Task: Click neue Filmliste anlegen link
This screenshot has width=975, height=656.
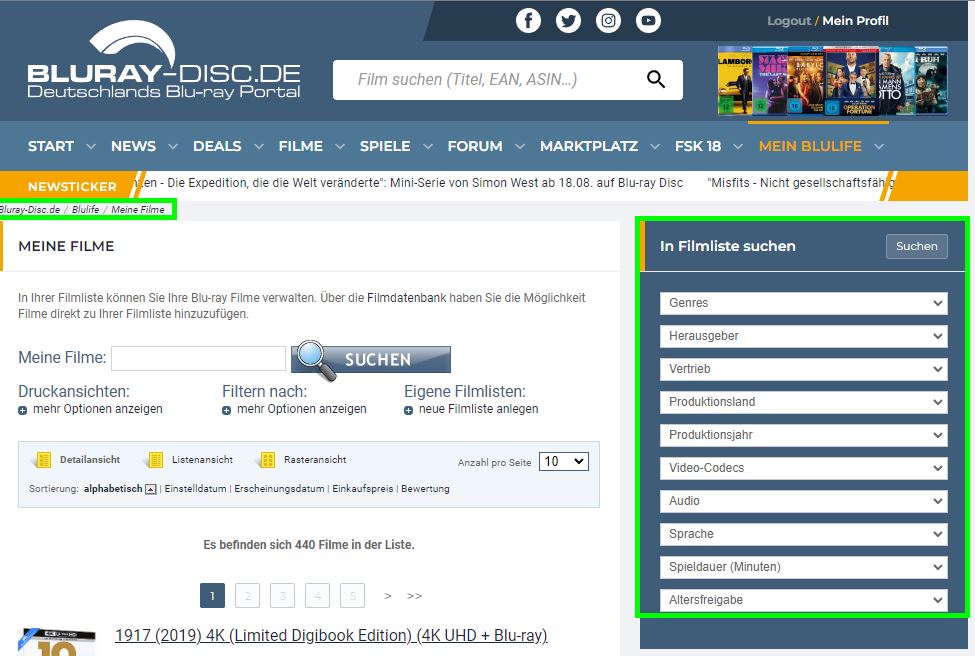Action: click(478, 409)
